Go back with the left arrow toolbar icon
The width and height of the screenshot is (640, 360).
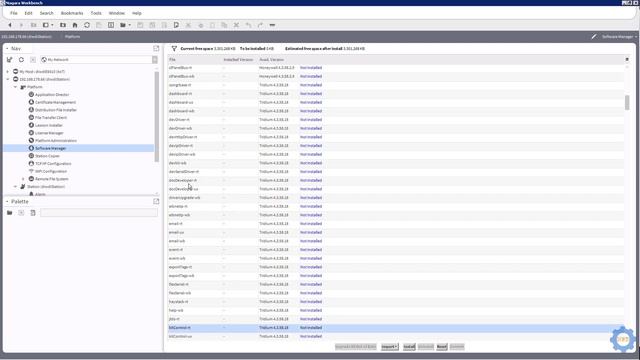(x=10, y=25)
